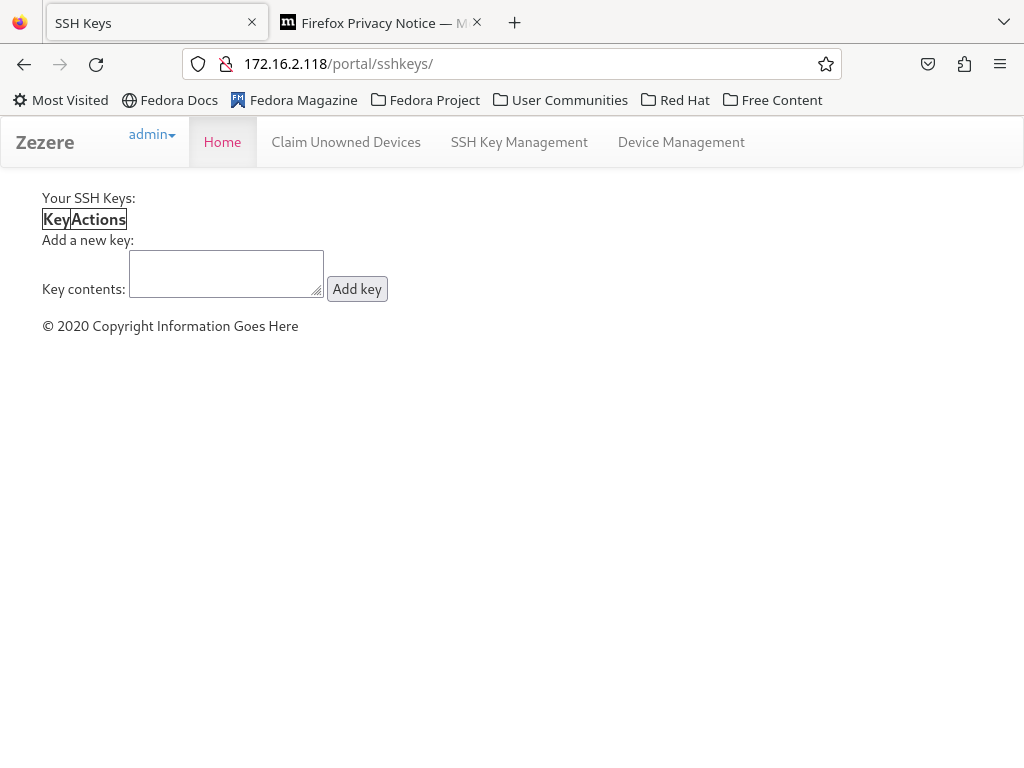
Task: Open the SSH Key Management nav item
Action: (519, 142)
